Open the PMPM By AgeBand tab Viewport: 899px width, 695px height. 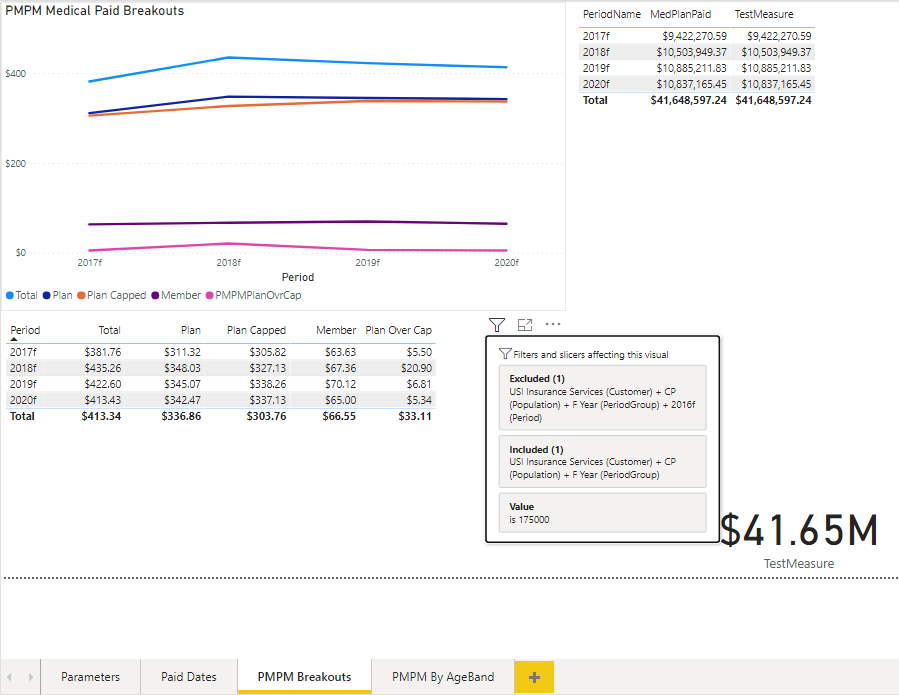click(x=443, y=677)
